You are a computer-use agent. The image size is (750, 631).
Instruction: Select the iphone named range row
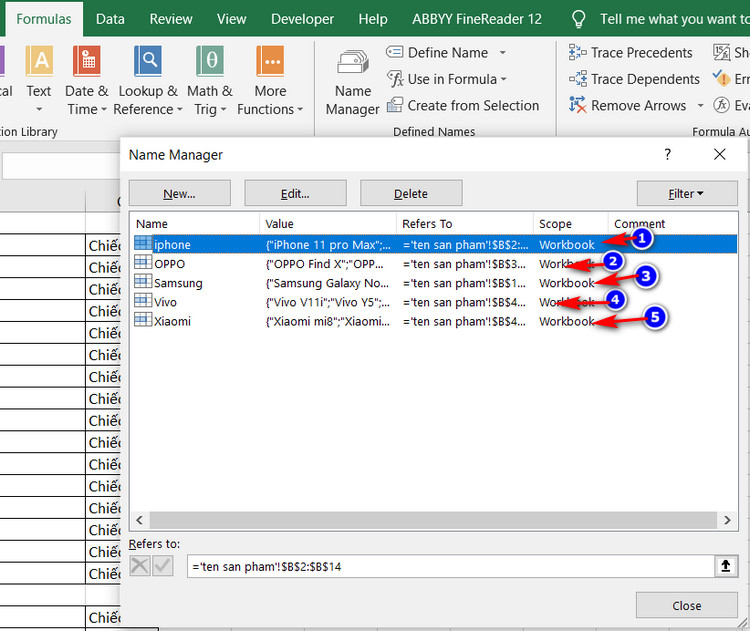point(434,244)
